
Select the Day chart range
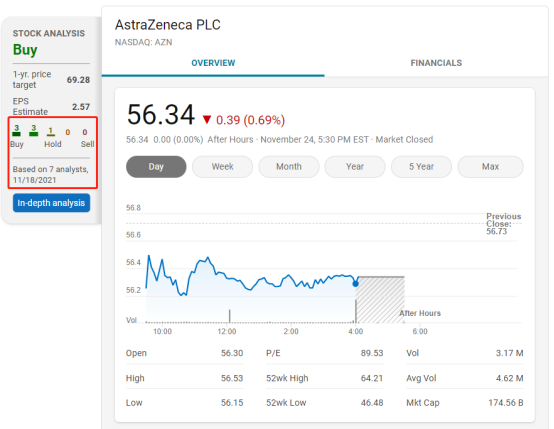coord(156,167)
